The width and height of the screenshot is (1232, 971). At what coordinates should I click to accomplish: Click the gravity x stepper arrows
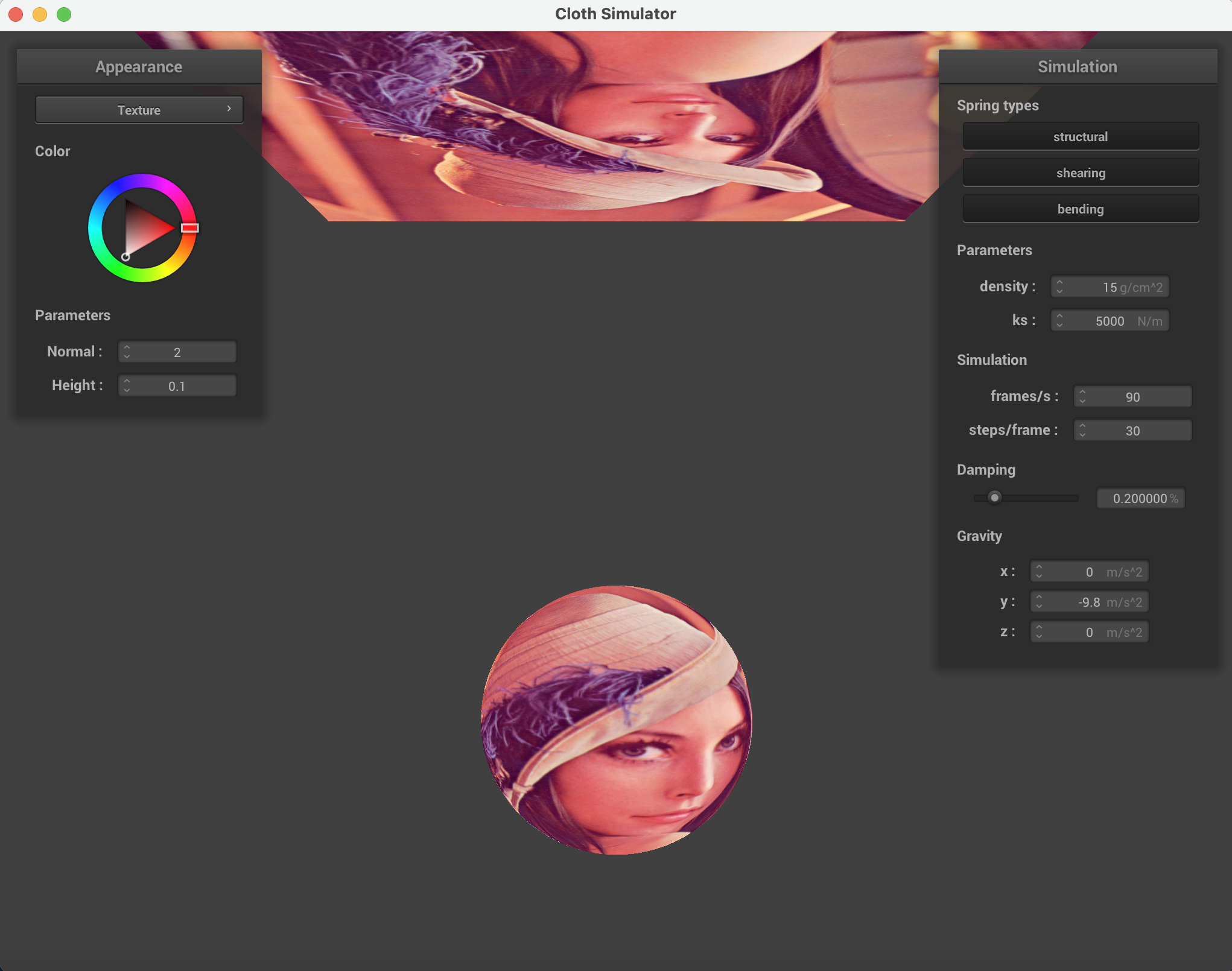pyautogui.click(x=1039, y=571)
